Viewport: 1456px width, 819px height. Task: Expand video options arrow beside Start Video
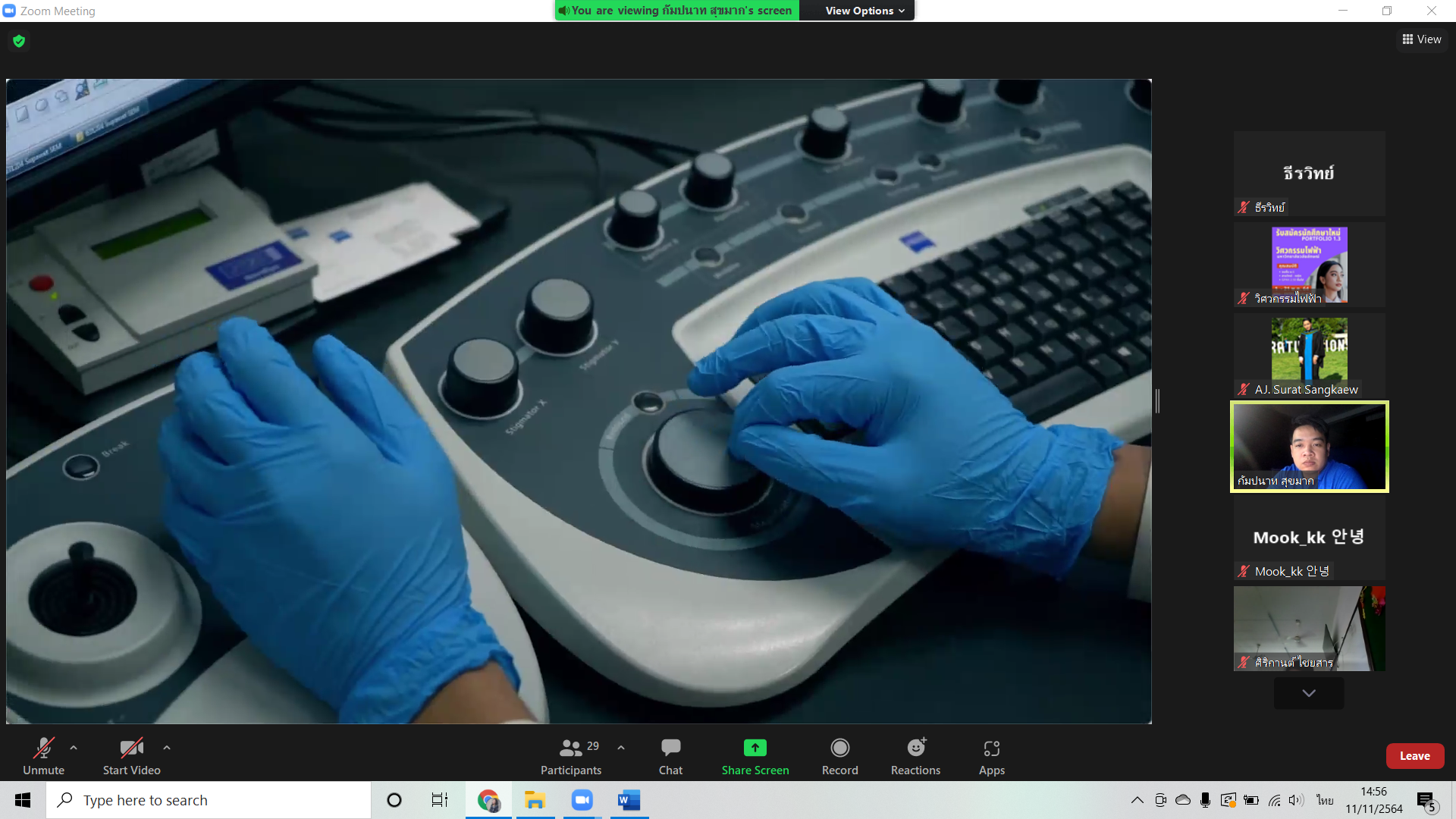[167, 748]
